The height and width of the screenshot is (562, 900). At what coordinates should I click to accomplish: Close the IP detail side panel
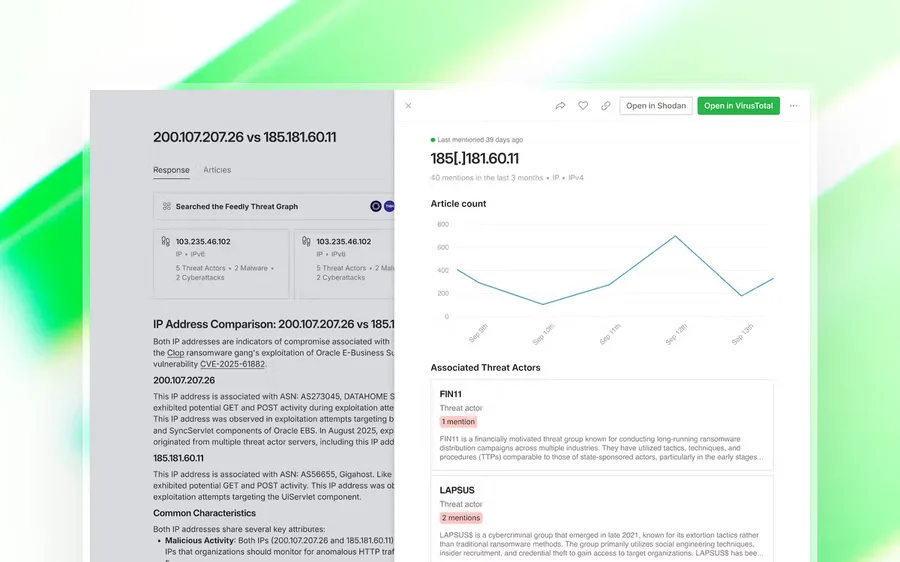tap(408, 106)
